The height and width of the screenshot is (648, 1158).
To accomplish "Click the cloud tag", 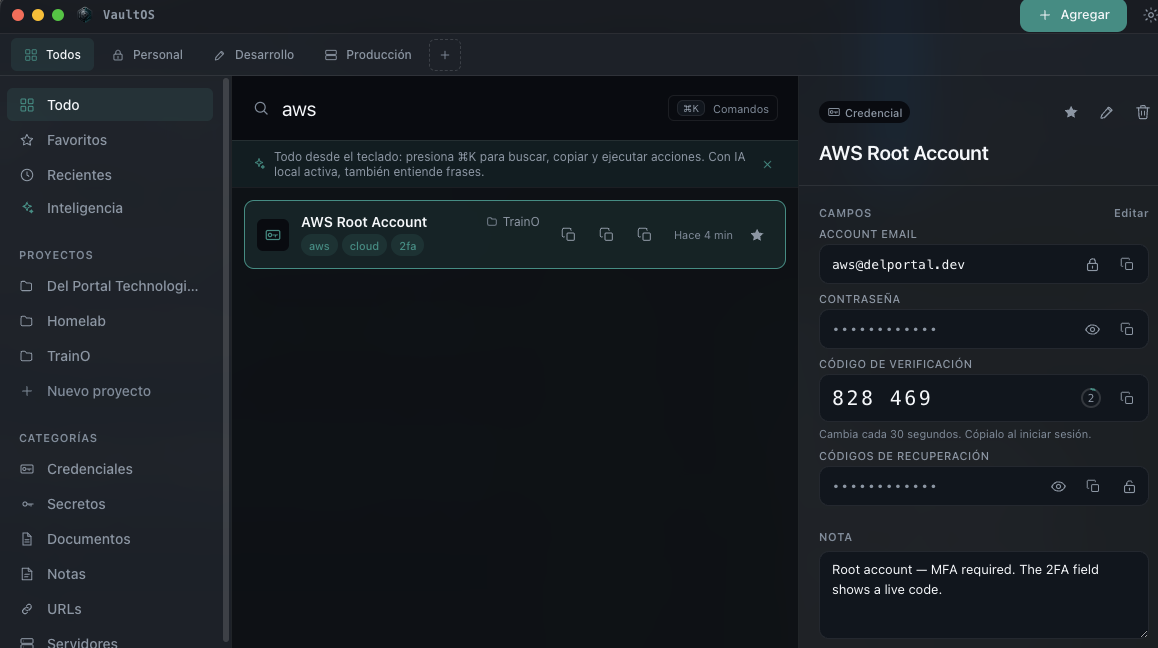I will click(x=364, y=246).
